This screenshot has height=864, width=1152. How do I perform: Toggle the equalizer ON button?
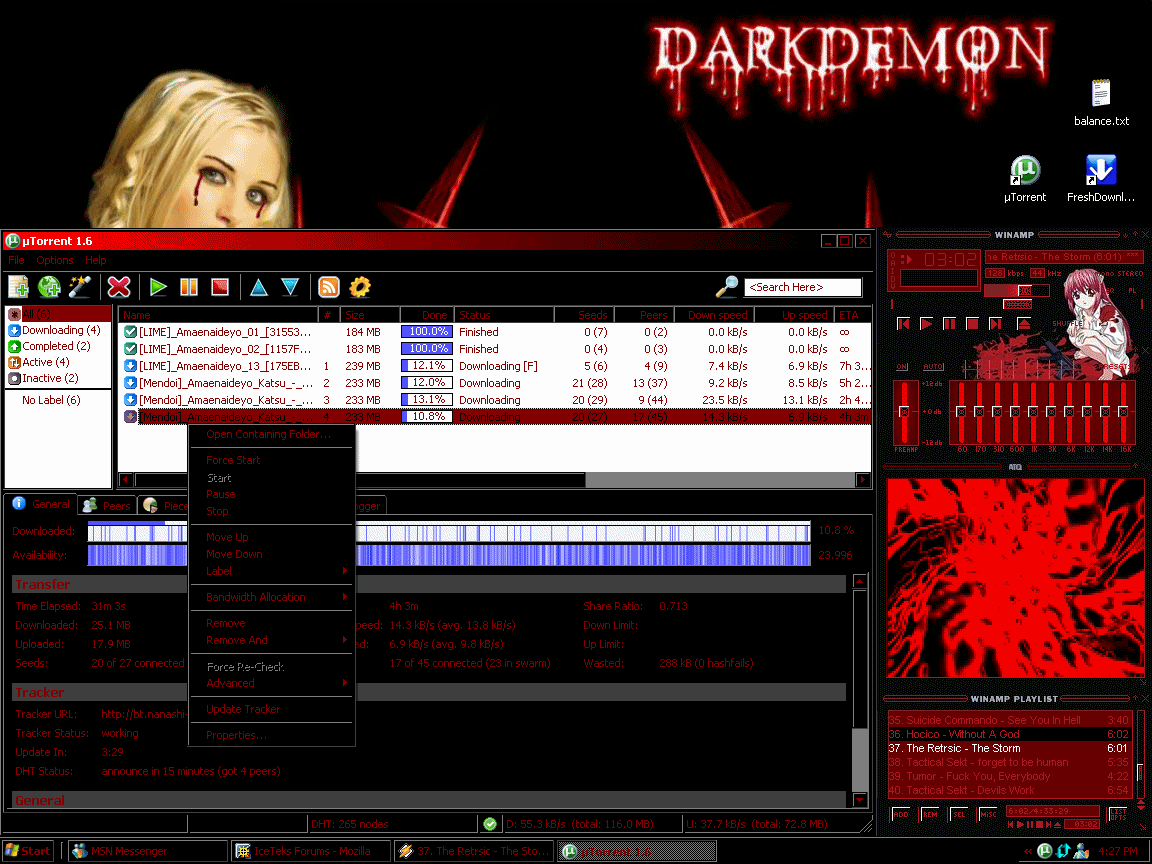pos(902,367)
